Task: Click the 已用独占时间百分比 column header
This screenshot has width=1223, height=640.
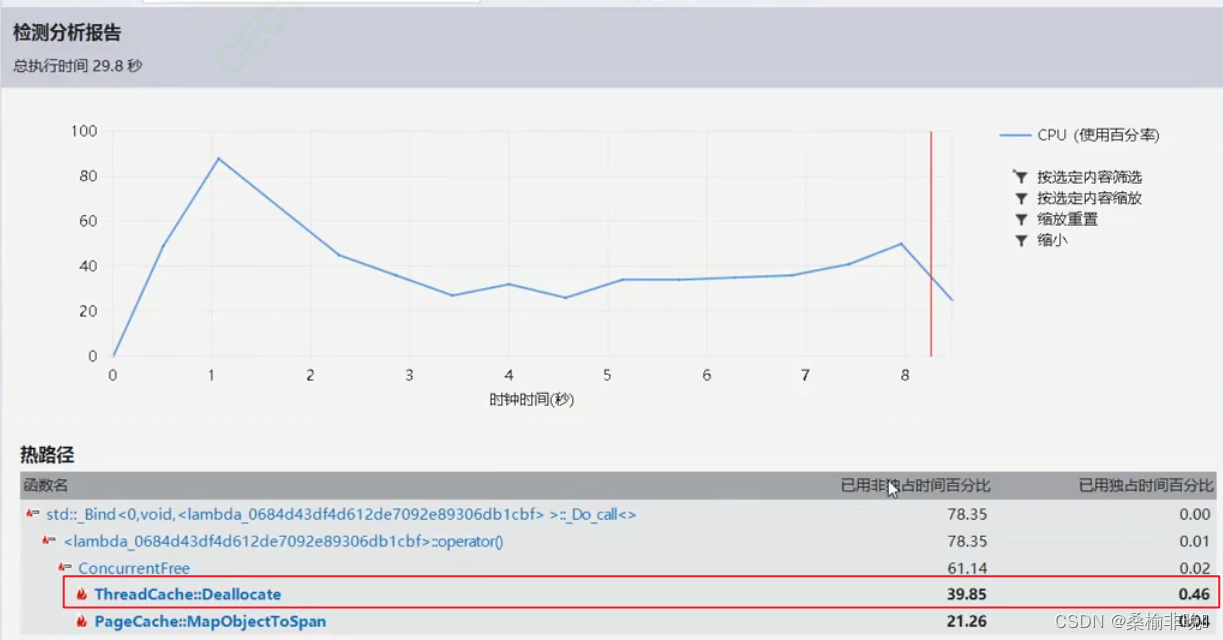Action: click(x=1144, y=486)
